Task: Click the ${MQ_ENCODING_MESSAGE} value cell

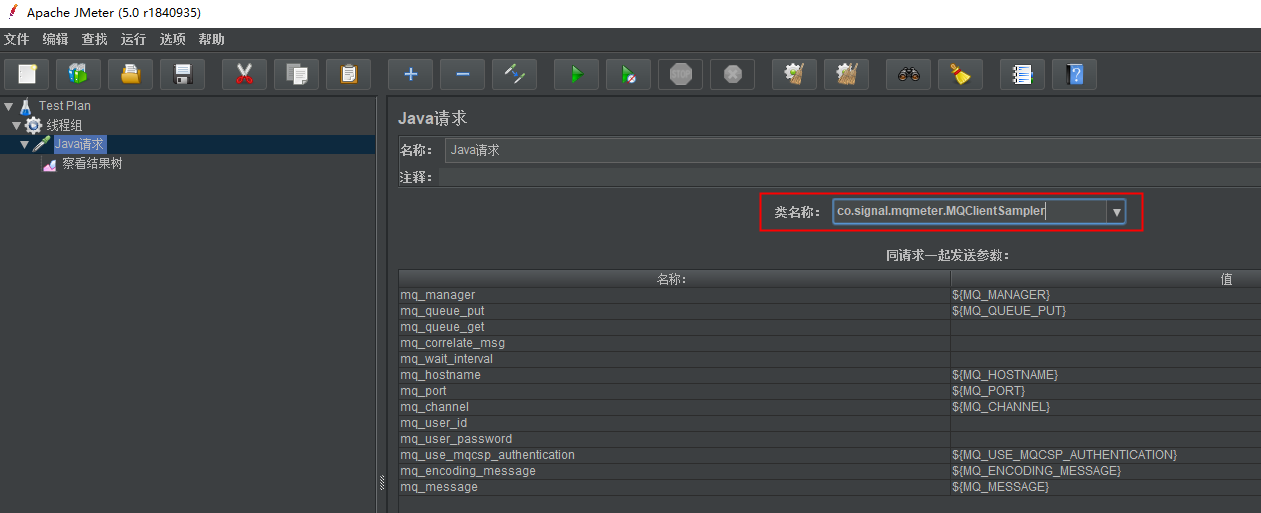Action: pyautogui.click(x=1105, y=471)
